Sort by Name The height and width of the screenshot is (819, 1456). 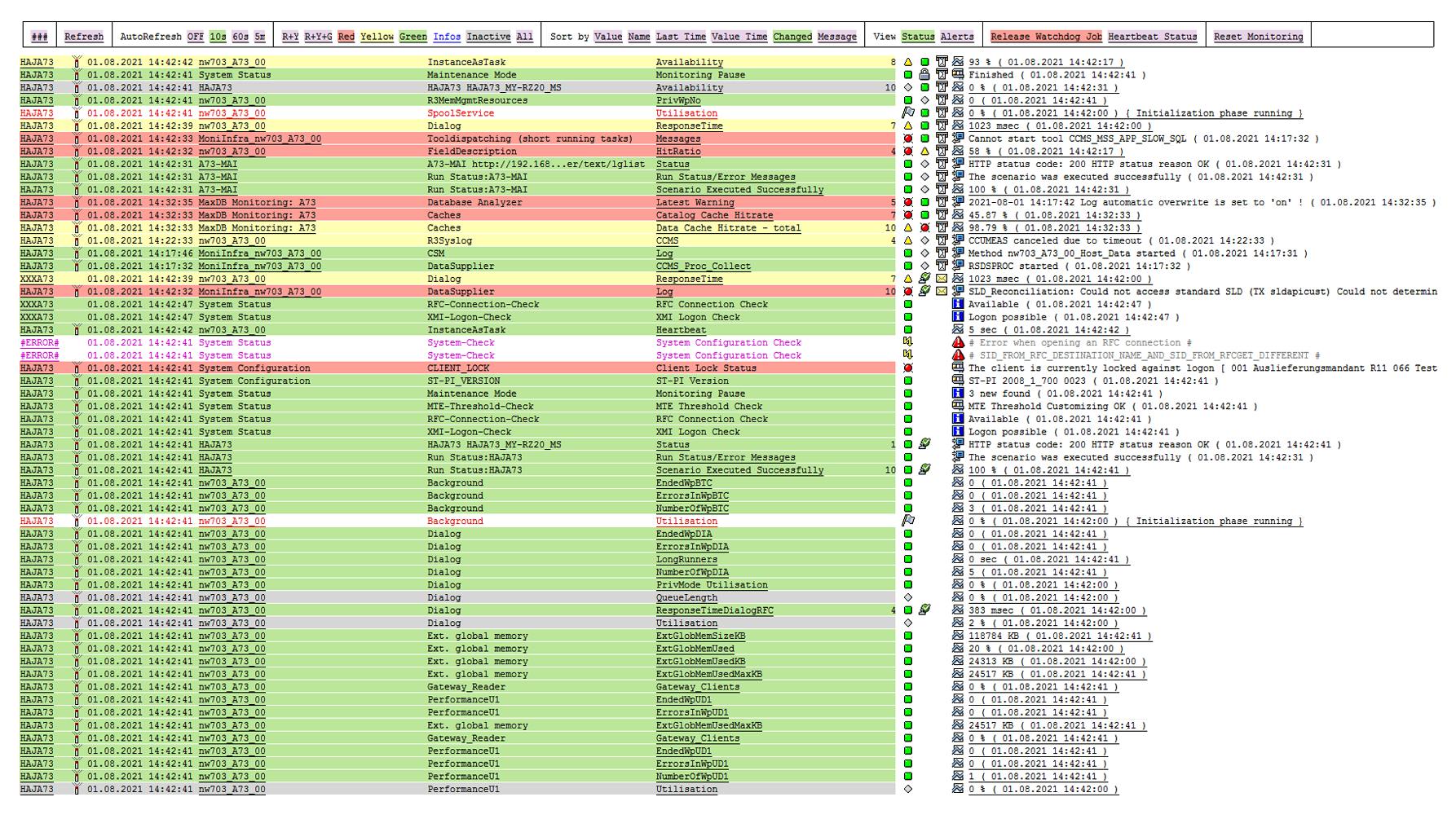pos(639,37)
